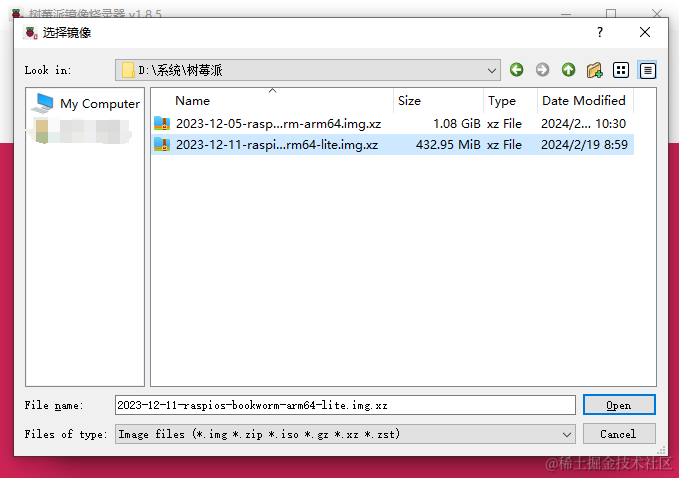
Task: Select the My Computer sidebar entry
Action: 88,103
